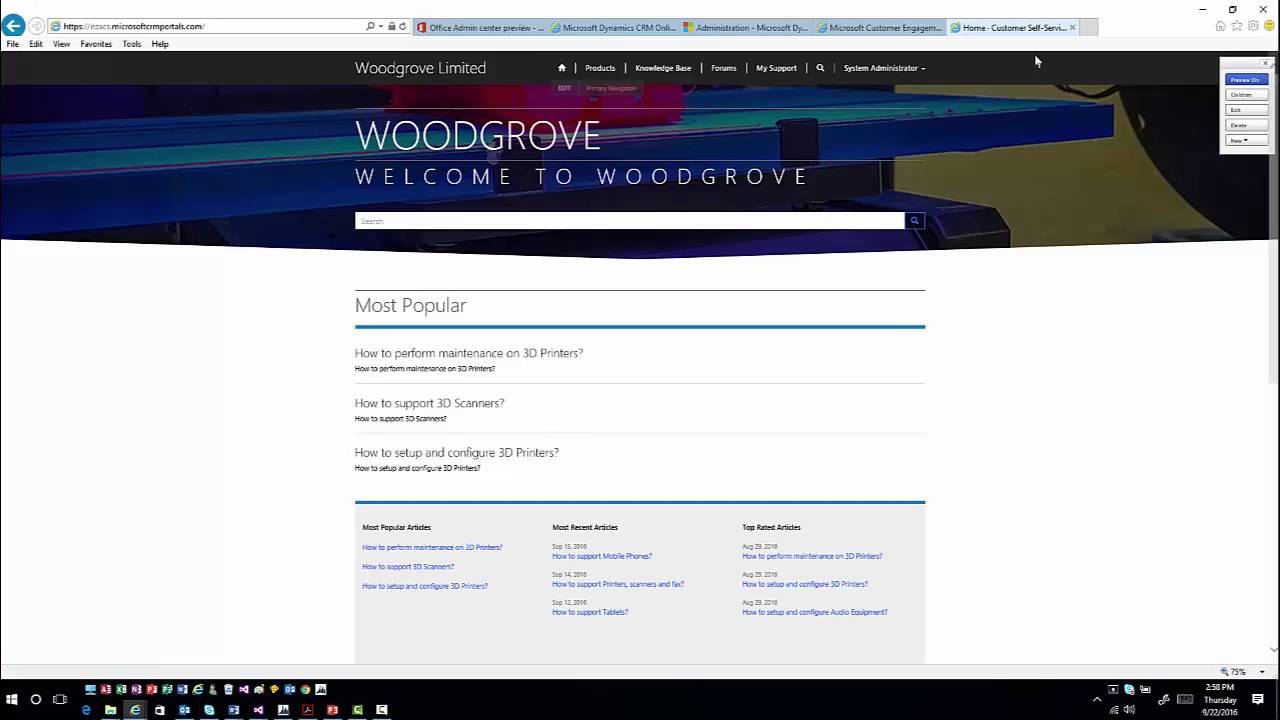Open Knowledge Base in portal navigation

pyautogui.click(x=663, y=68)
